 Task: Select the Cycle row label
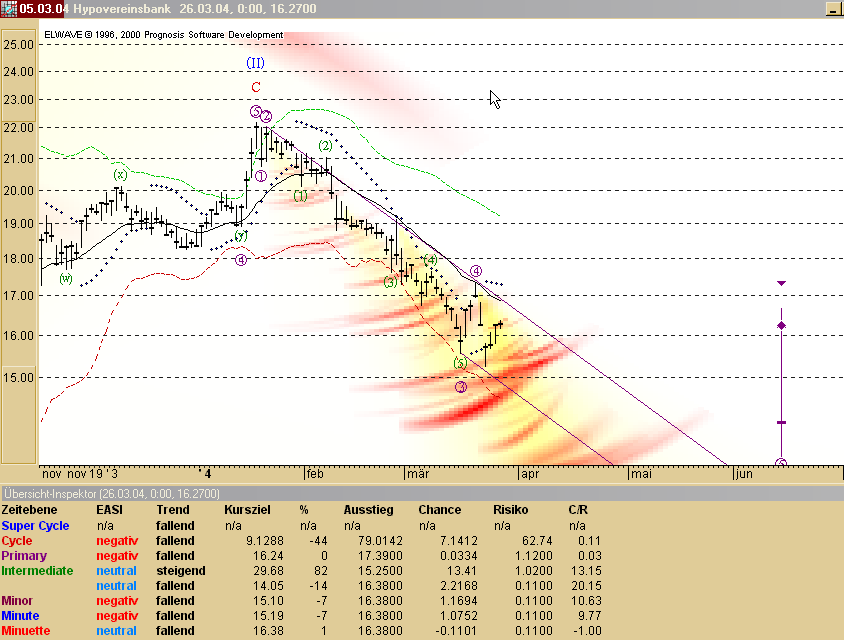coord(17,541)
